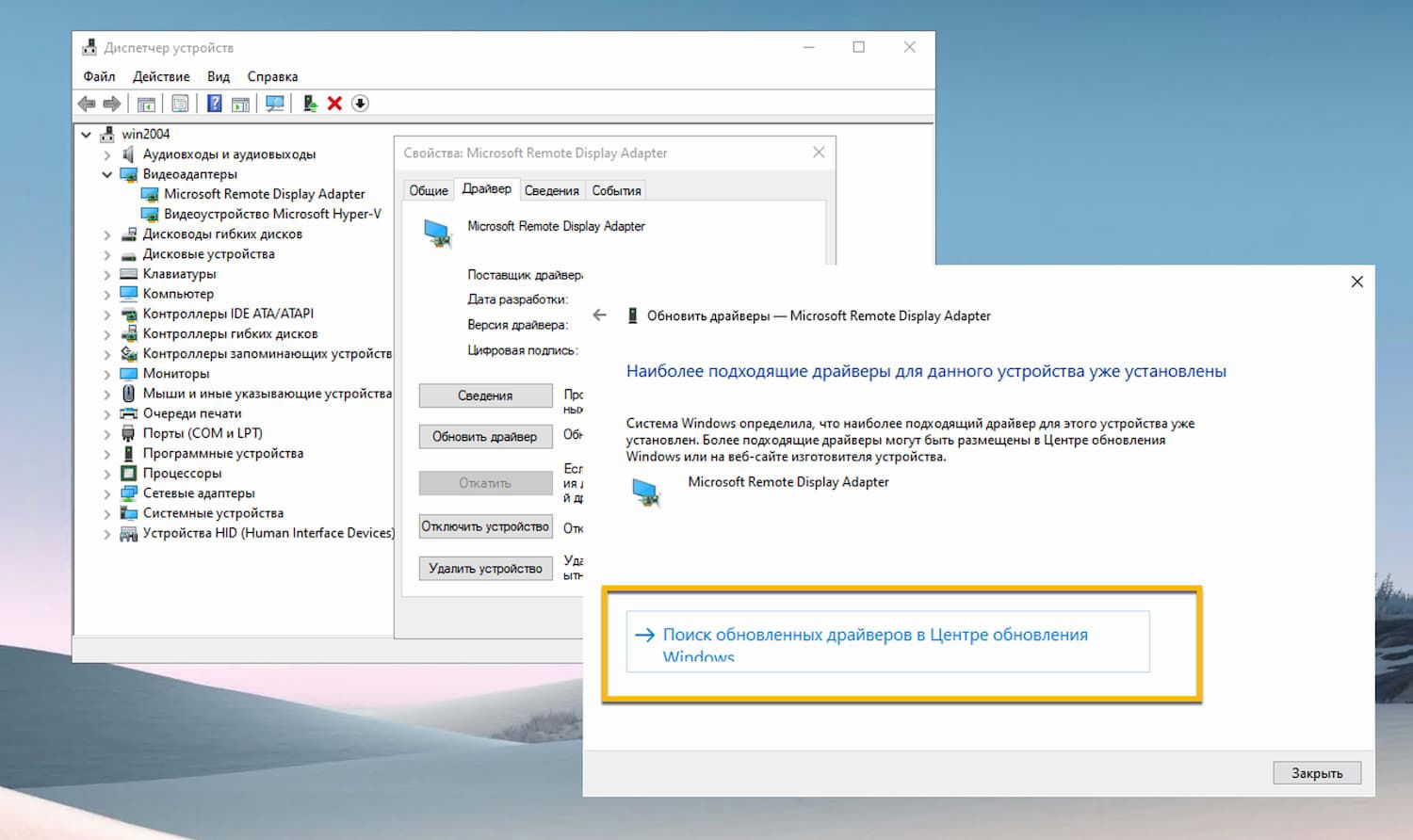Select the Драйвер tab

pos(487,188)
